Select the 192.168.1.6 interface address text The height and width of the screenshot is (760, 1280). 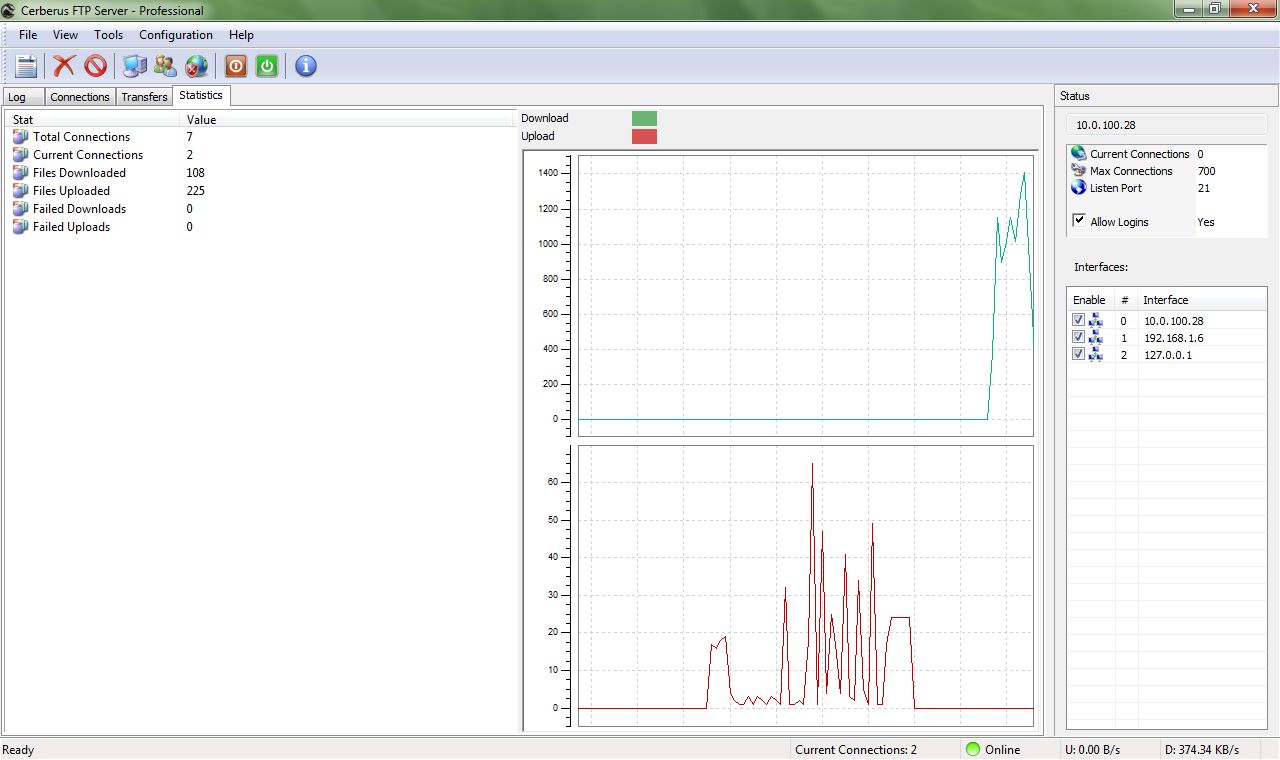pyautogui.click(x=1173, y=338)
